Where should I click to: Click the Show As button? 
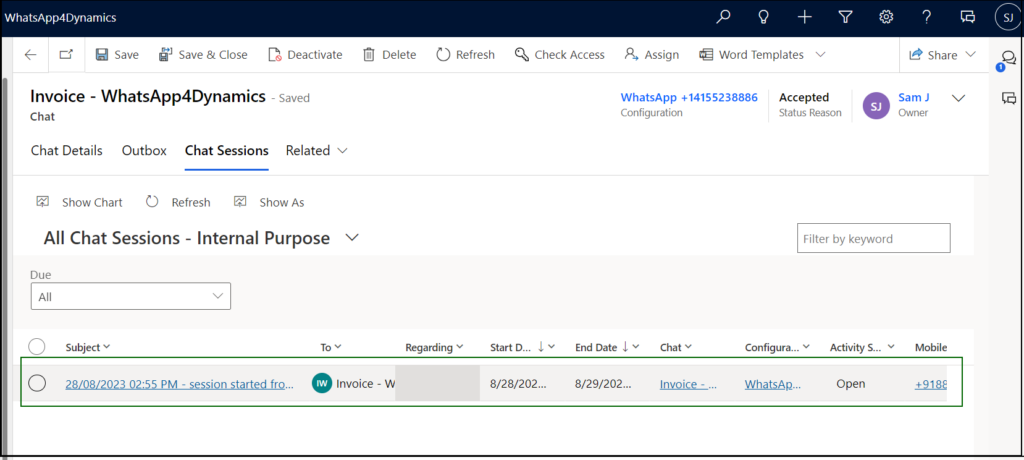[x=269, y=203]
